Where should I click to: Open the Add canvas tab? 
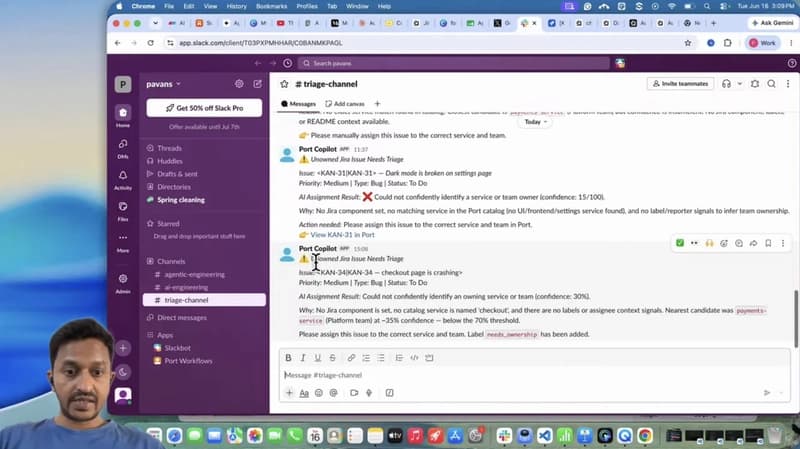[345, 104]
